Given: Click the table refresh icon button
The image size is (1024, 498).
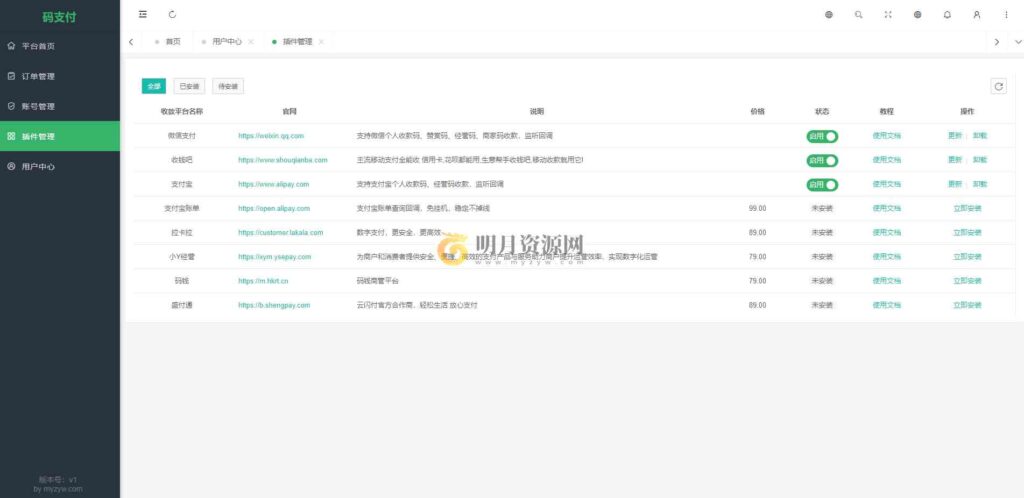Looking at the screenshot, I should [x=999, y=86].
